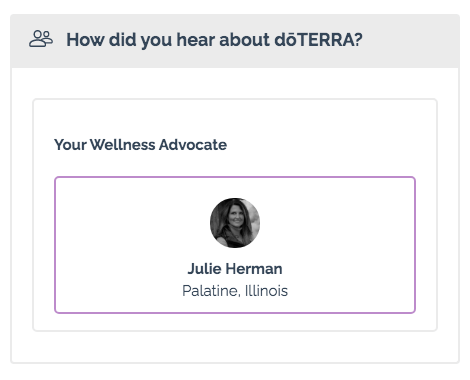Click the gray header bar of the panel
Screen dimensions: 470x380
coord(235,41)
